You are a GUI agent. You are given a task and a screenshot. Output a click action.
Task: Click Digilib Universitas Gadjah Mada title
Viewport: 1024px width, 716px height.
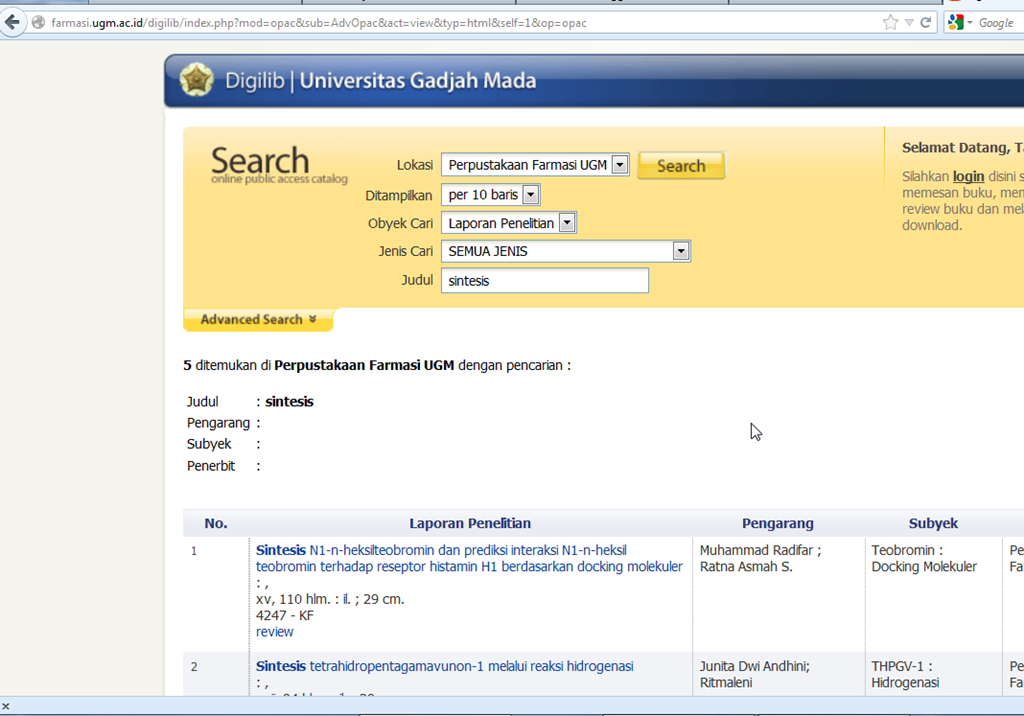coord(381,80)
